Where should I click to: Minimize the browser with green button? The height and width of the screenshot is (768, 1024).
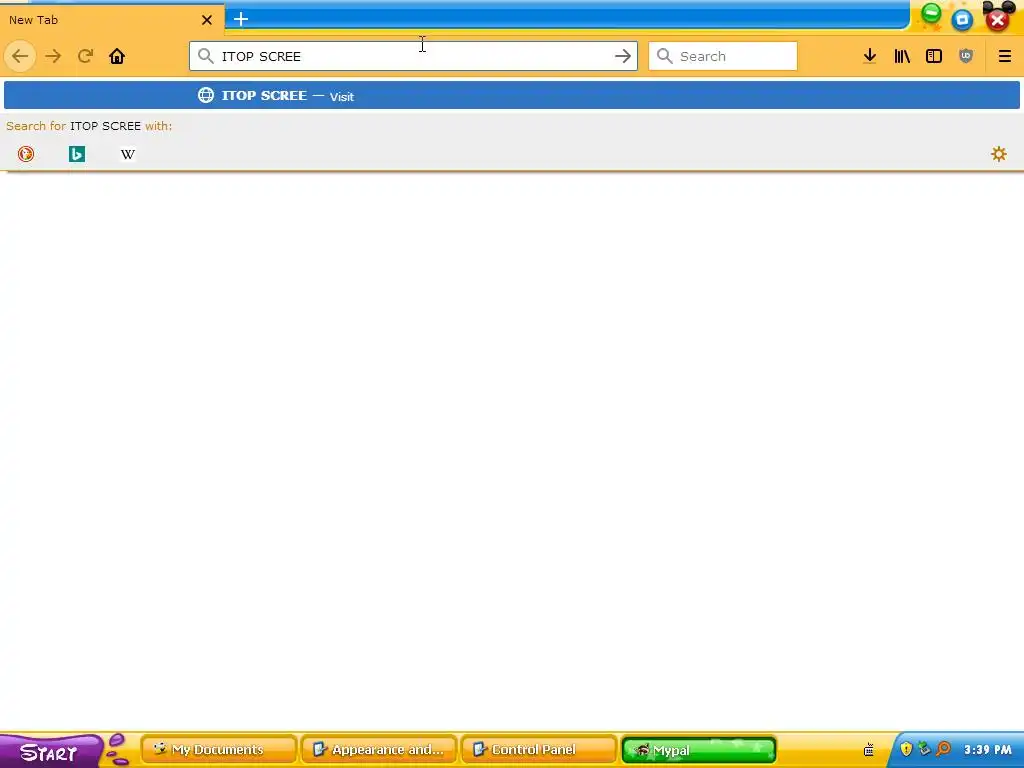931,13
